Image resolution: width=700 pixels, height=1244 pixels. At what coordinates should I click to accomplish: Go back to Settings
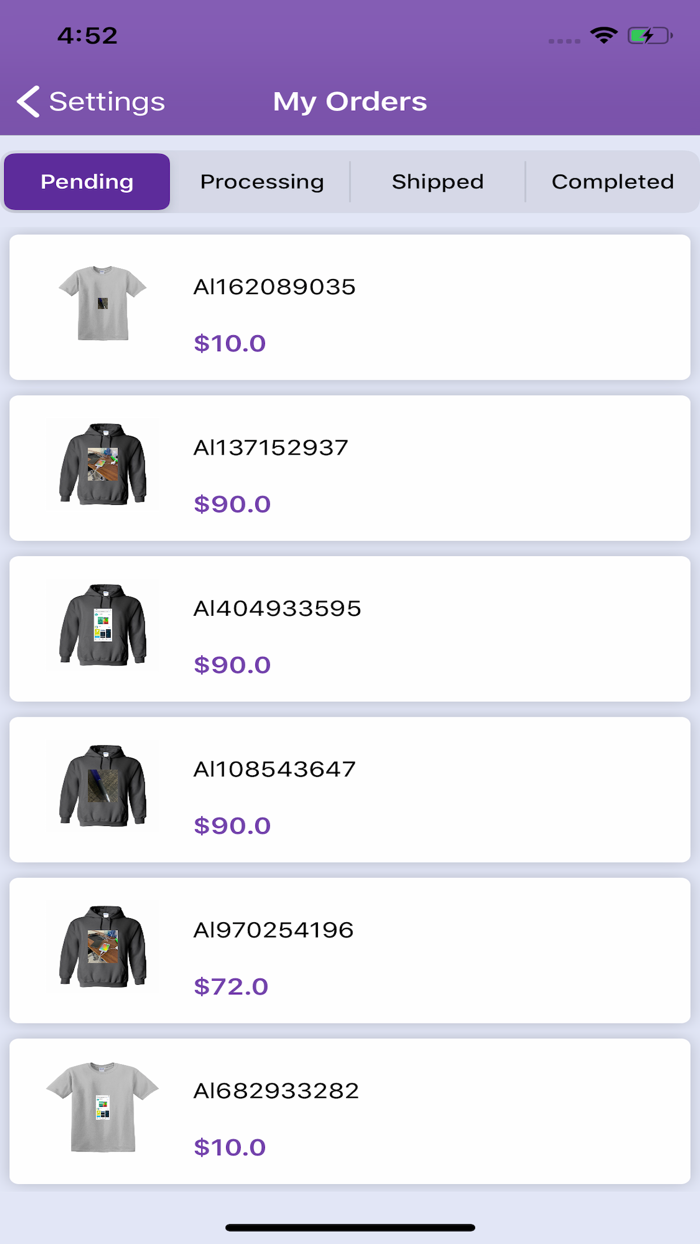tap(90, 101)
